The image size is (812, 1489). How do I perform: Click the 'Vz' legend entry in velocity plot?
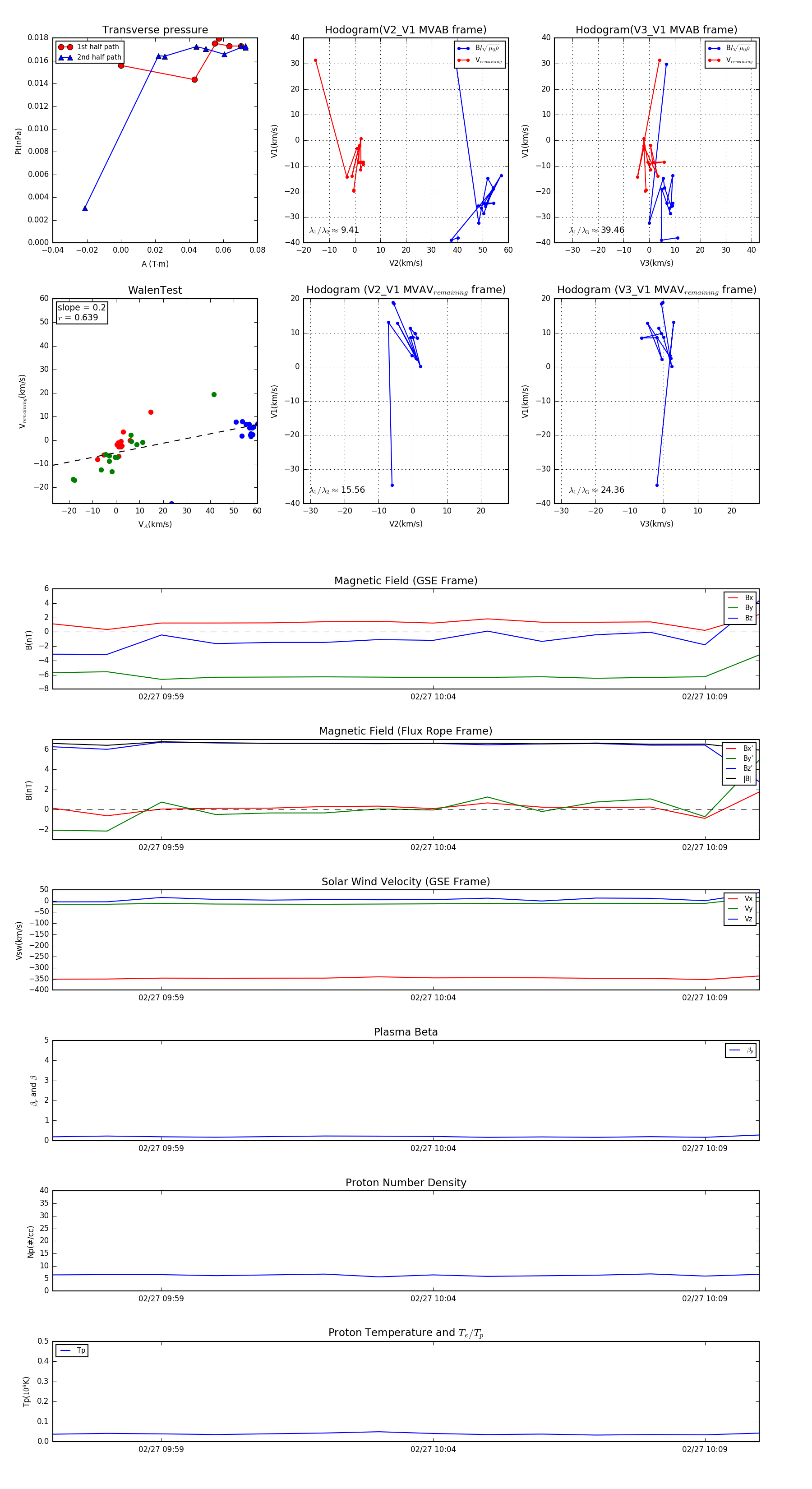[740, 919]
